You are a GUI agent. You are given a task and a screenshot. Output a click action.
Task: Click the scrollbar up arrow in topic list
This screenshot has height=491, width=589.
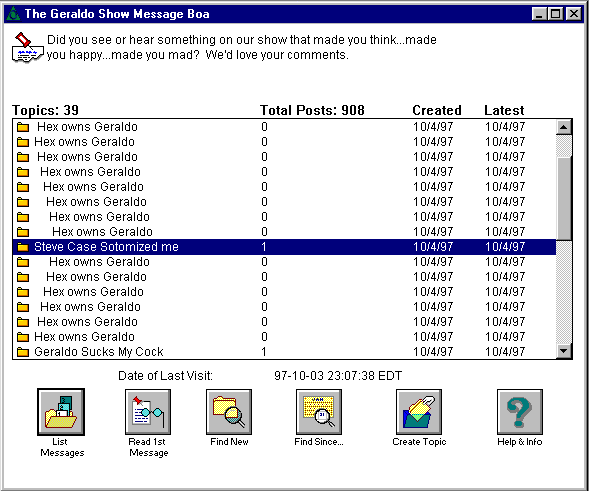(564, 127)
